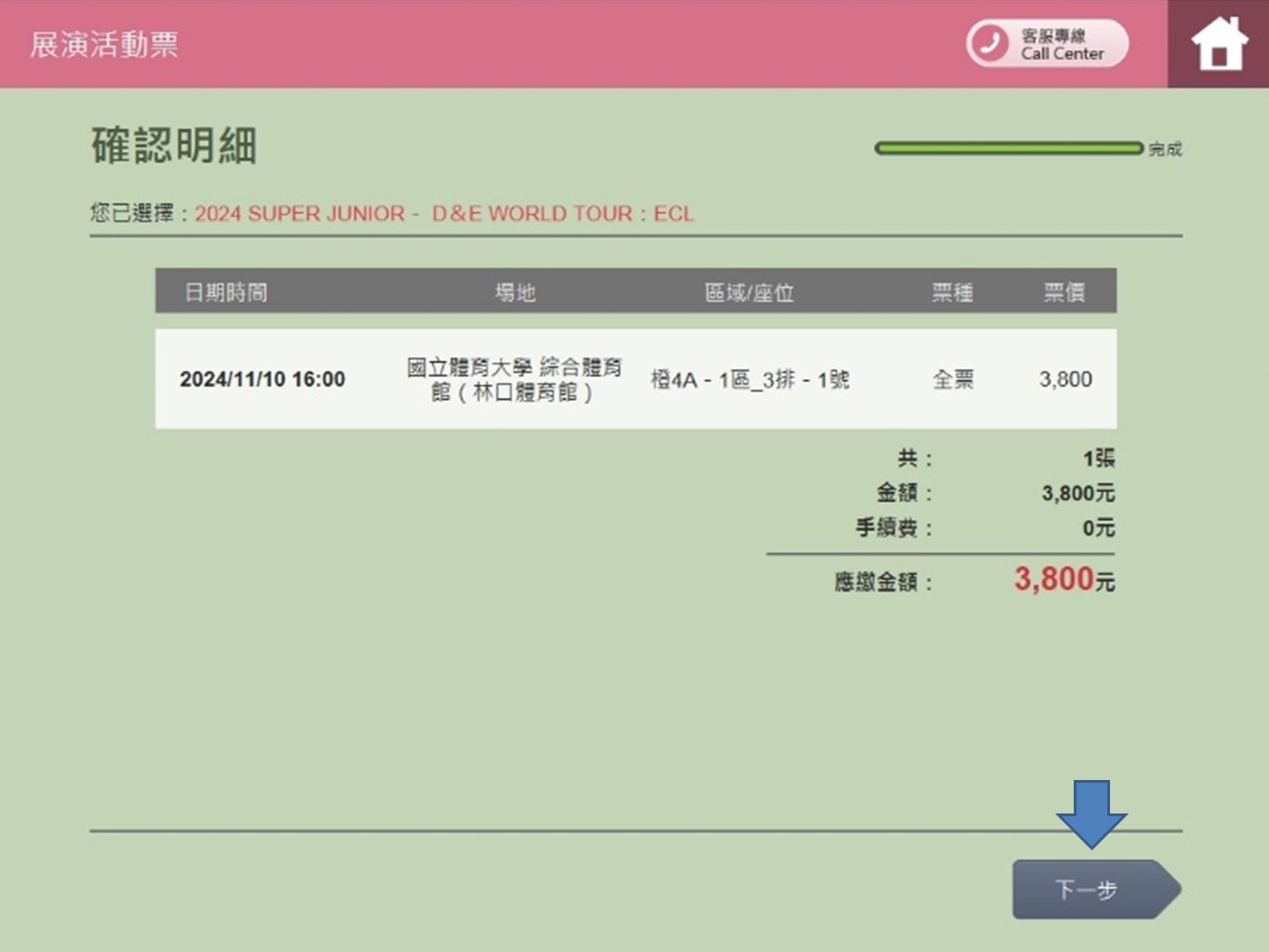Click the 確認明細 page heading
The image size is (1269, 952).
(174, 146)
